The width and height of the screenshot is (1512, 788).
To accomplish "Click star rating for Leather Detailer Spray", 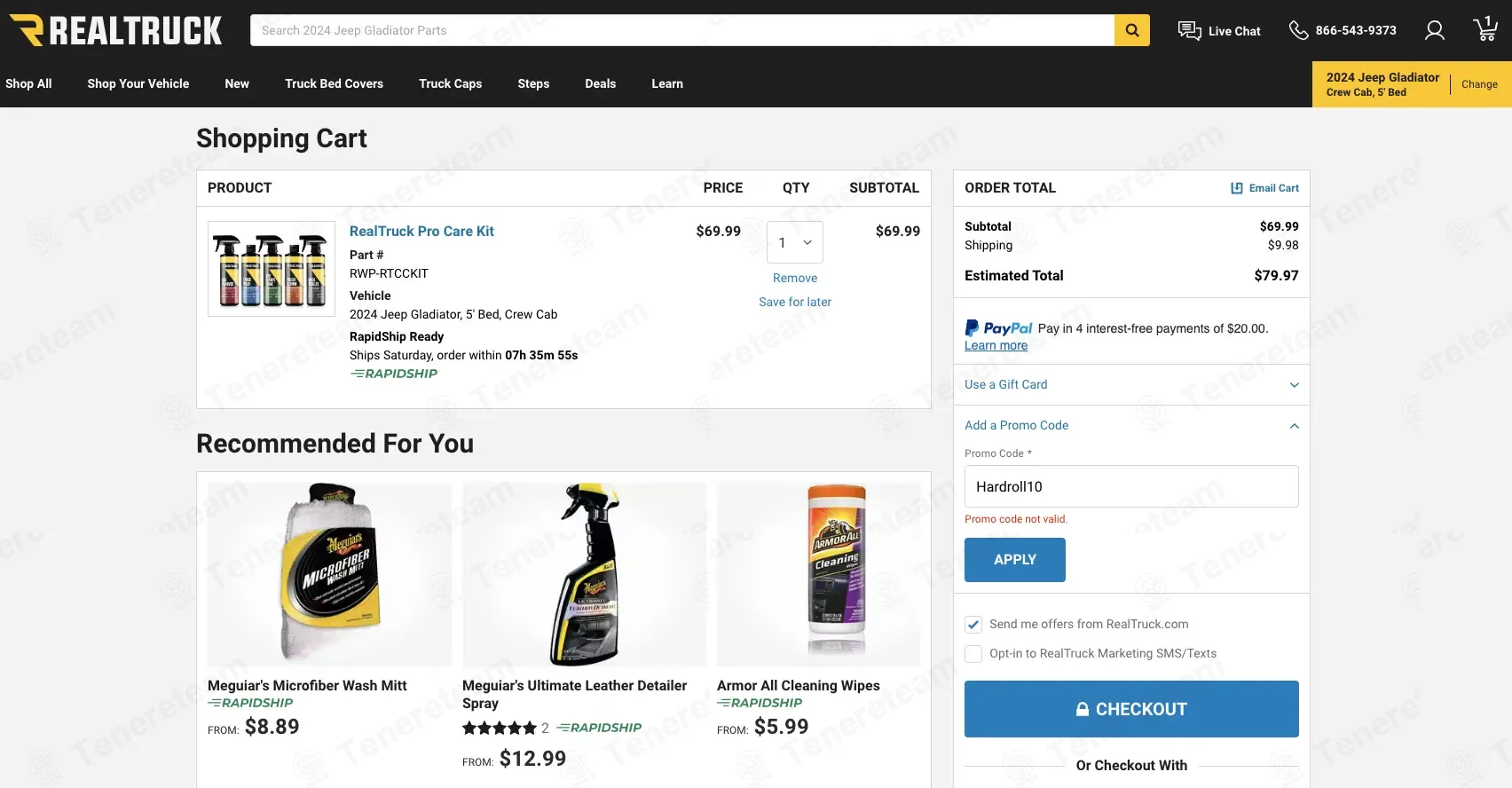I will (500, 728).
